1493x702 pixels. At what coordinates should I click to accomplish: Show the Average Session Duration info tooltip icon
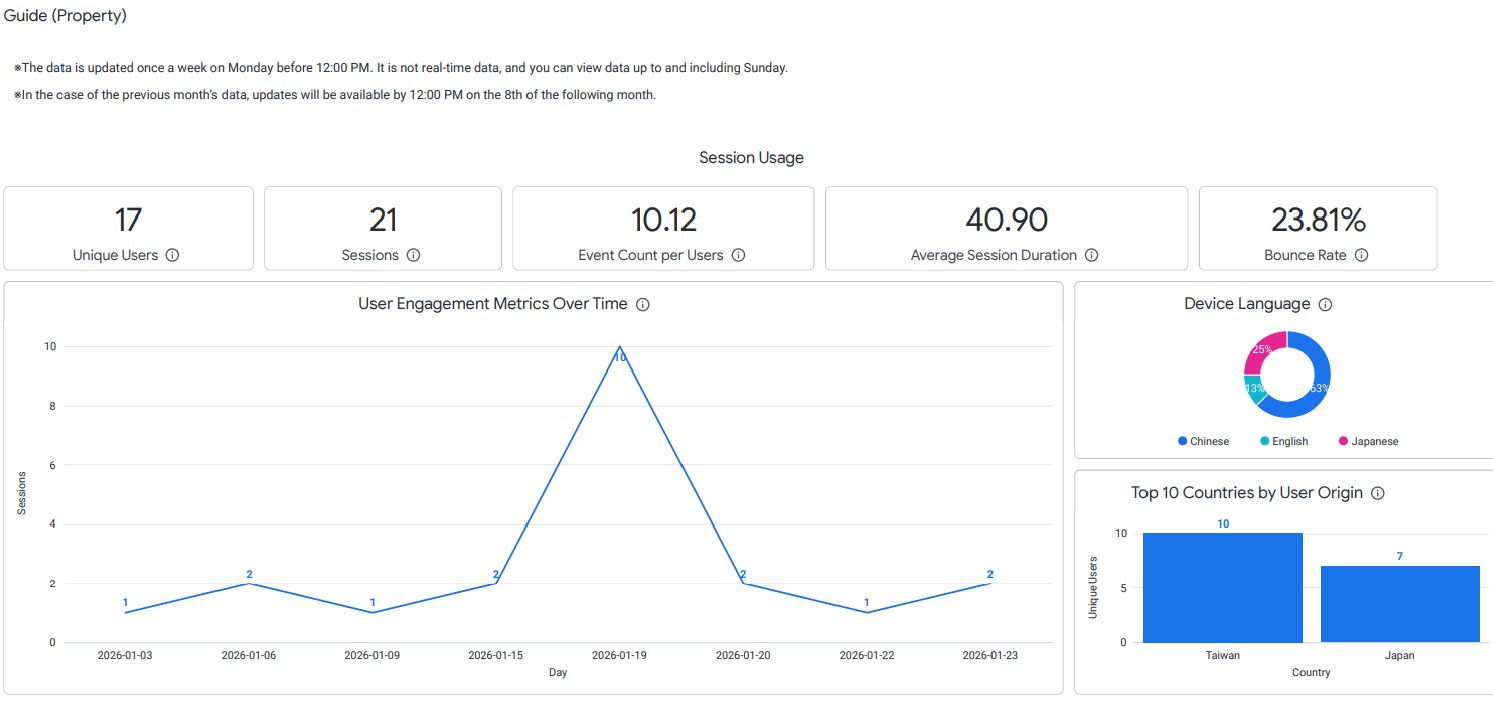click(x=1091, y=255)
